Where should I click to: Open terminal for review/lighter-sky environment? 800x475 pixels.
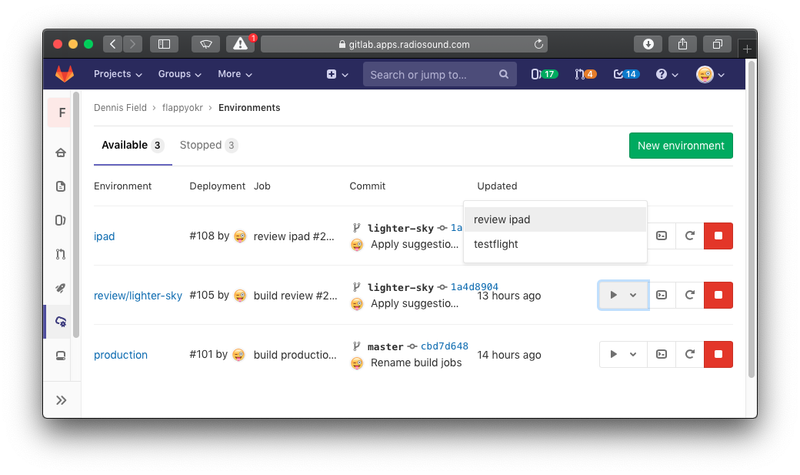[661, 295]
